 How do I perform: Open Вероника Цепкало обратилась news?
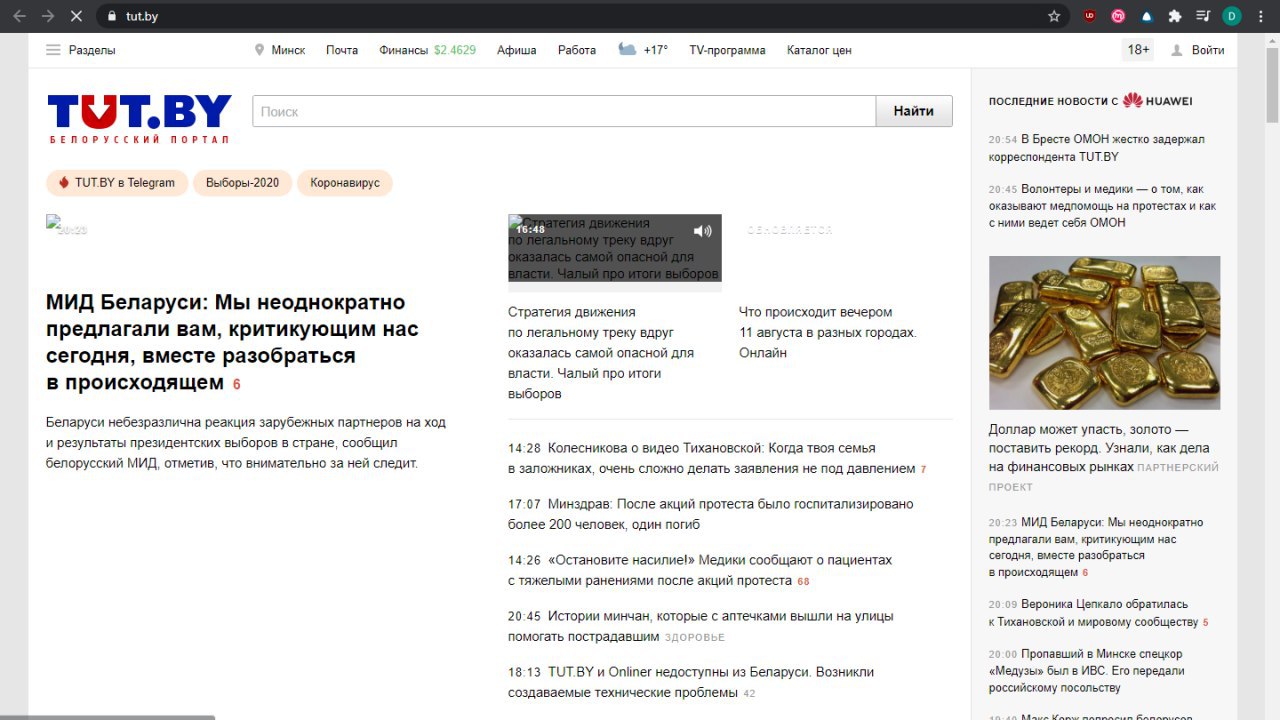(x=1093, y=613)
